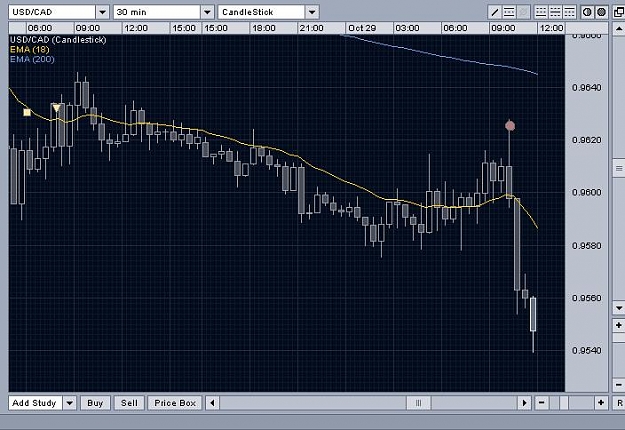Click the greyed-out third drawing tool icon
Screen dimensions: 625x430
tap(523, 12)
